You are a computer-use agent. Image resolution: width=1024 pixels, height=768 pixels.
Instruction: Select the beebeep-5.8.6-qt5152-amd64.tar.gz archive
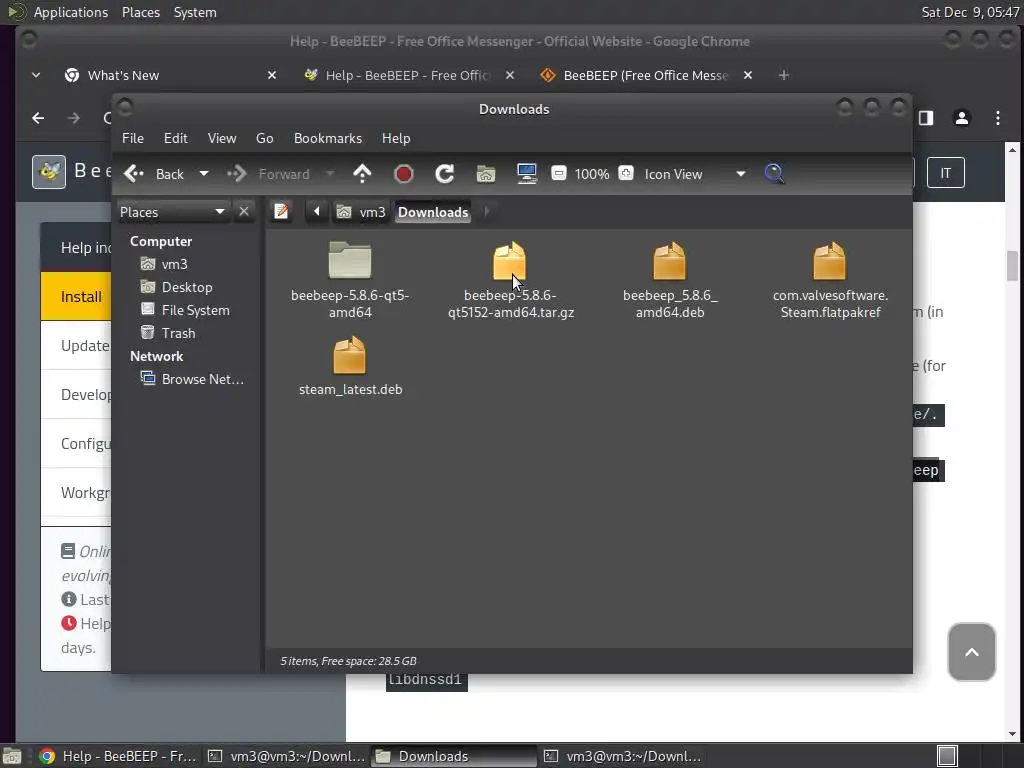pos(511,280)
